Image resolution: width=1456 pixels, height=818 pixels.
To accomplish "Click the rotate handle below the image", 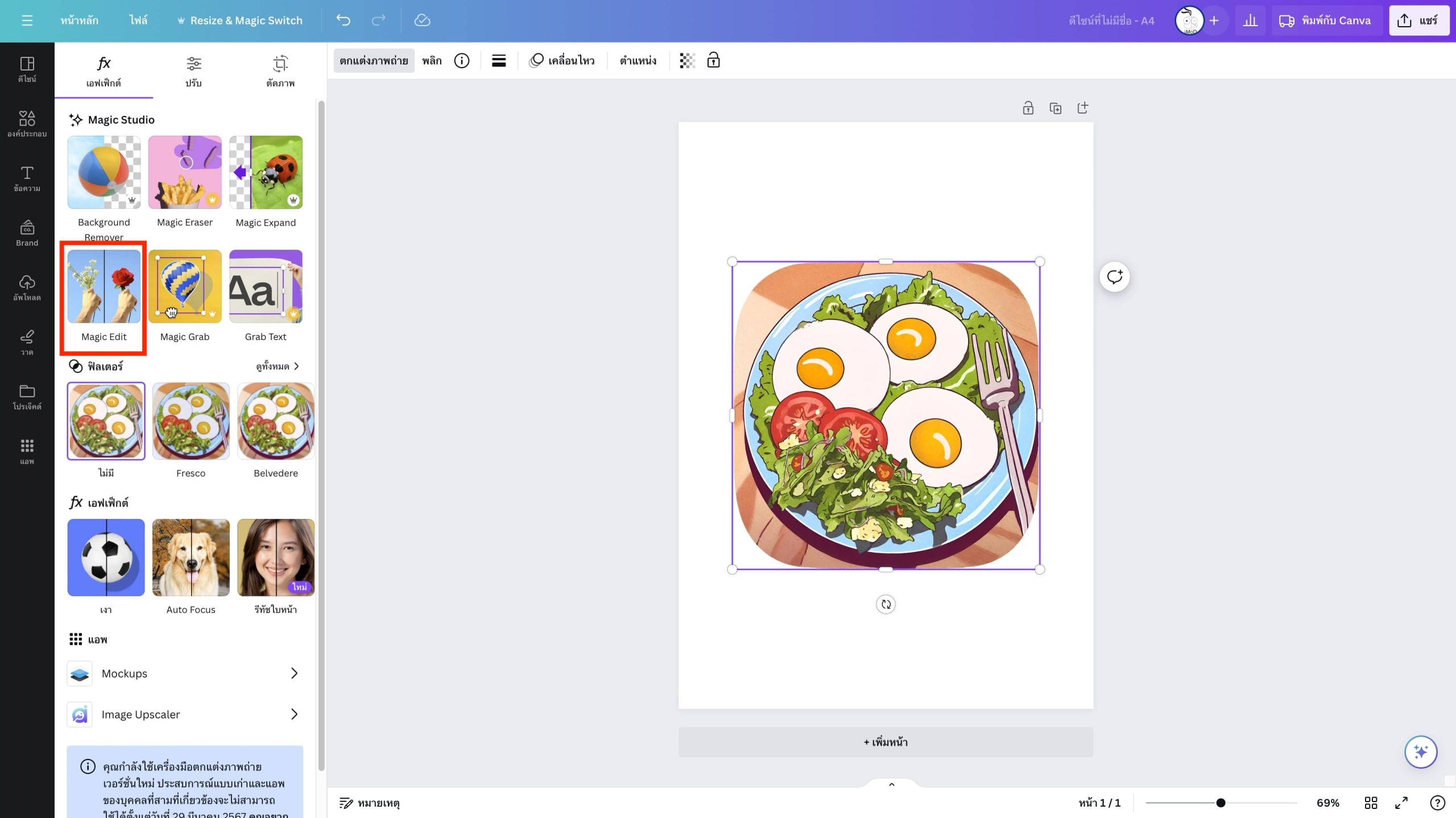I will 886,604.
